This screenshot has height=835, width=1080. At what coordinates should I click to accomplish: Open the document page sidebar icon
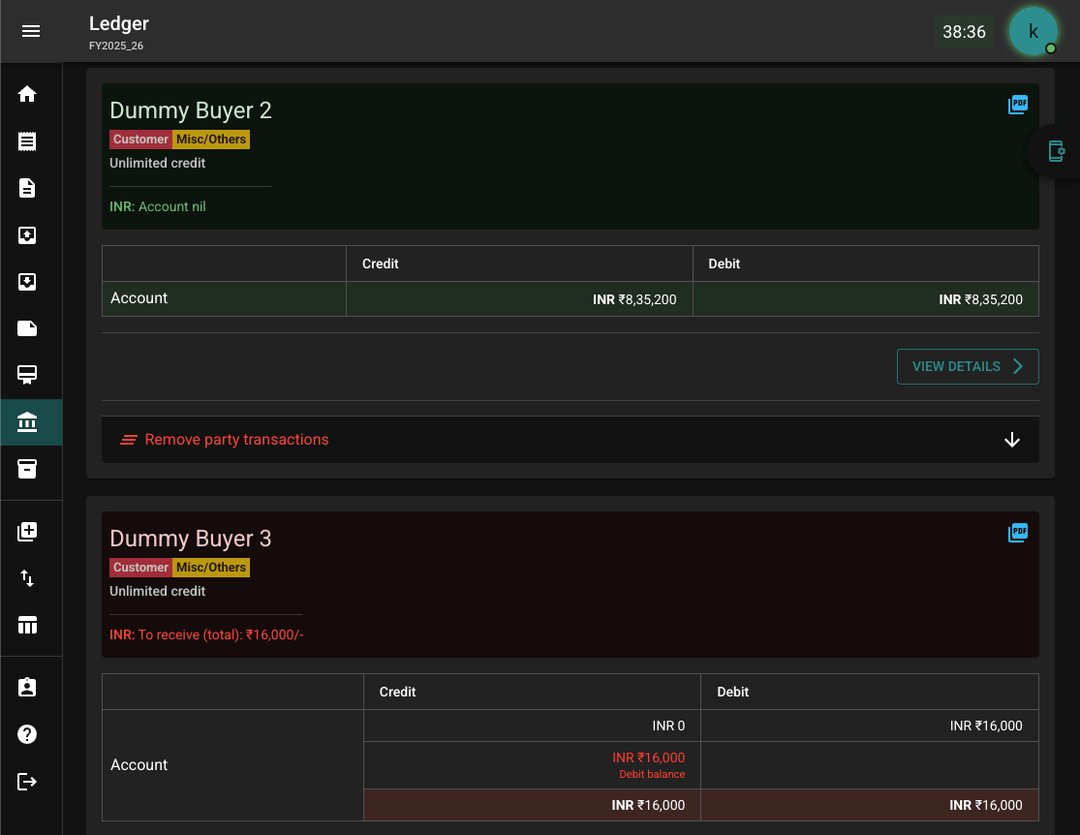[x=27, y=188]
